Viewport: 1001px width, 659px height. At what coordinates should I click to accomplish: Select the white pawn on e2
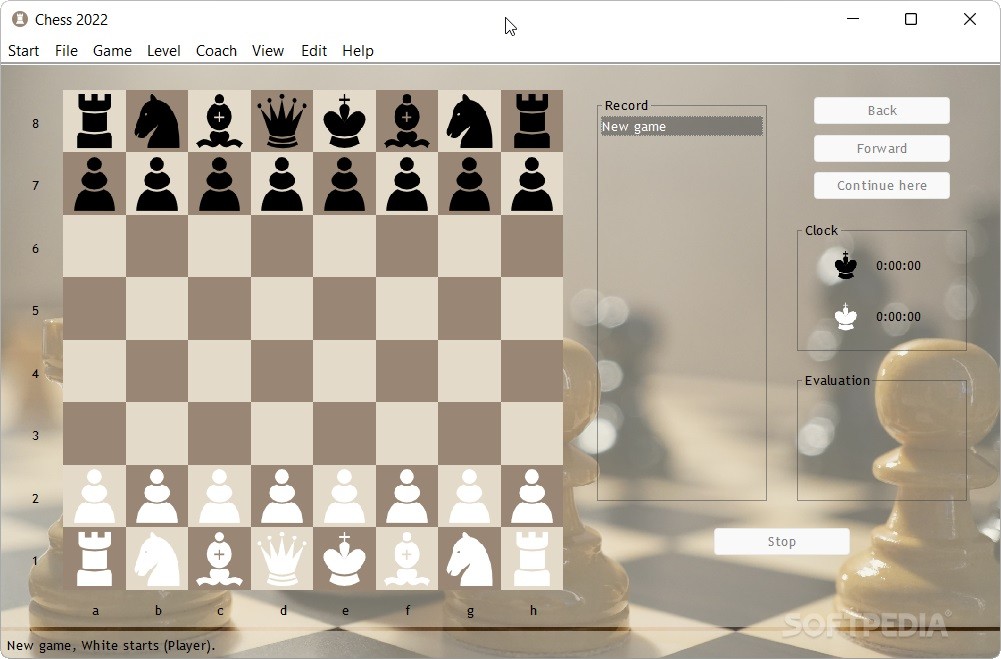344,496
